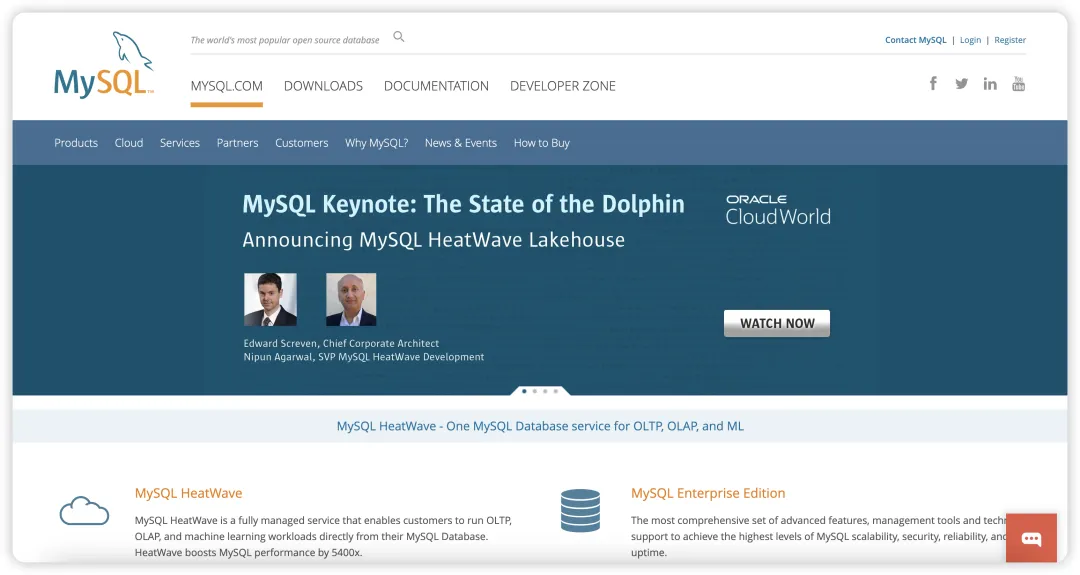This screenshot has width=1080, height=575.
Task: Select the fourth carousel dot
Action: 555,391
